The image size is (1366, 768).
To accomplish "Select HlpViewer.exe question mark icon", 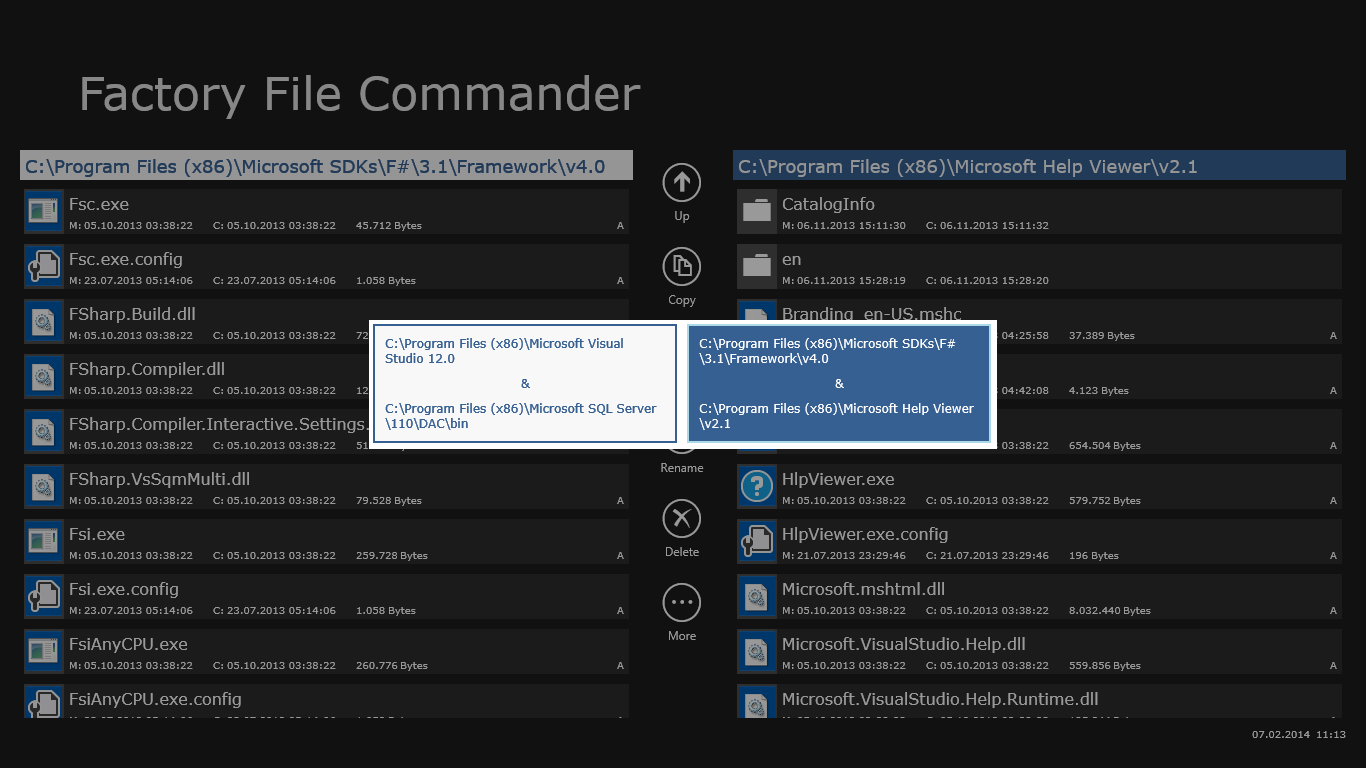I will tap(757, 485).
